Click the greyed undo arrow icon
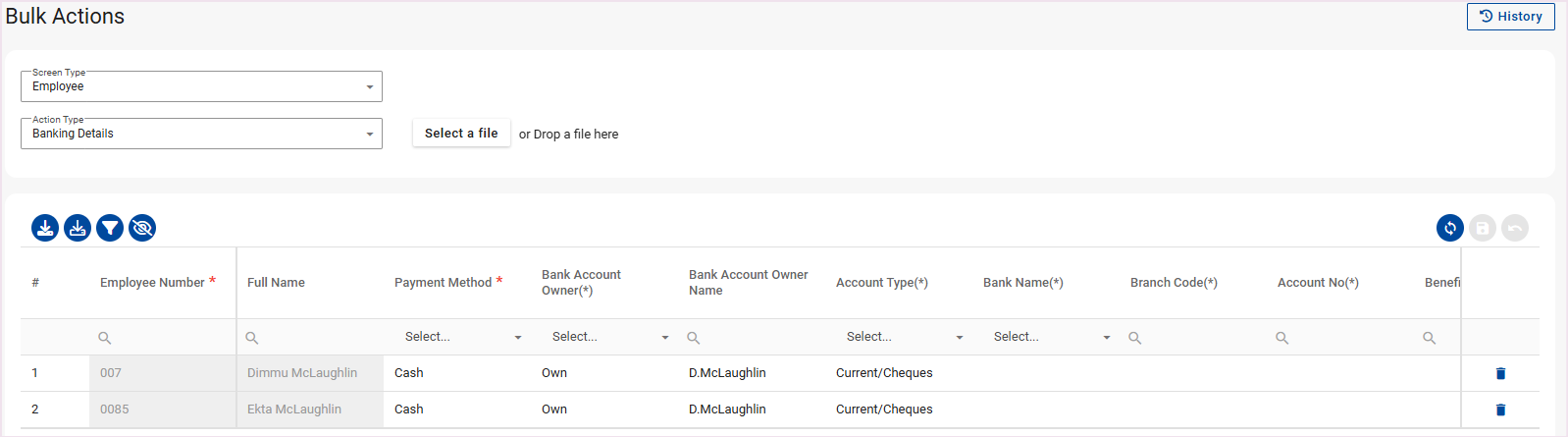Image resolution: width=1568 pixels, height=437 pixels. (x=1514, y=228)
